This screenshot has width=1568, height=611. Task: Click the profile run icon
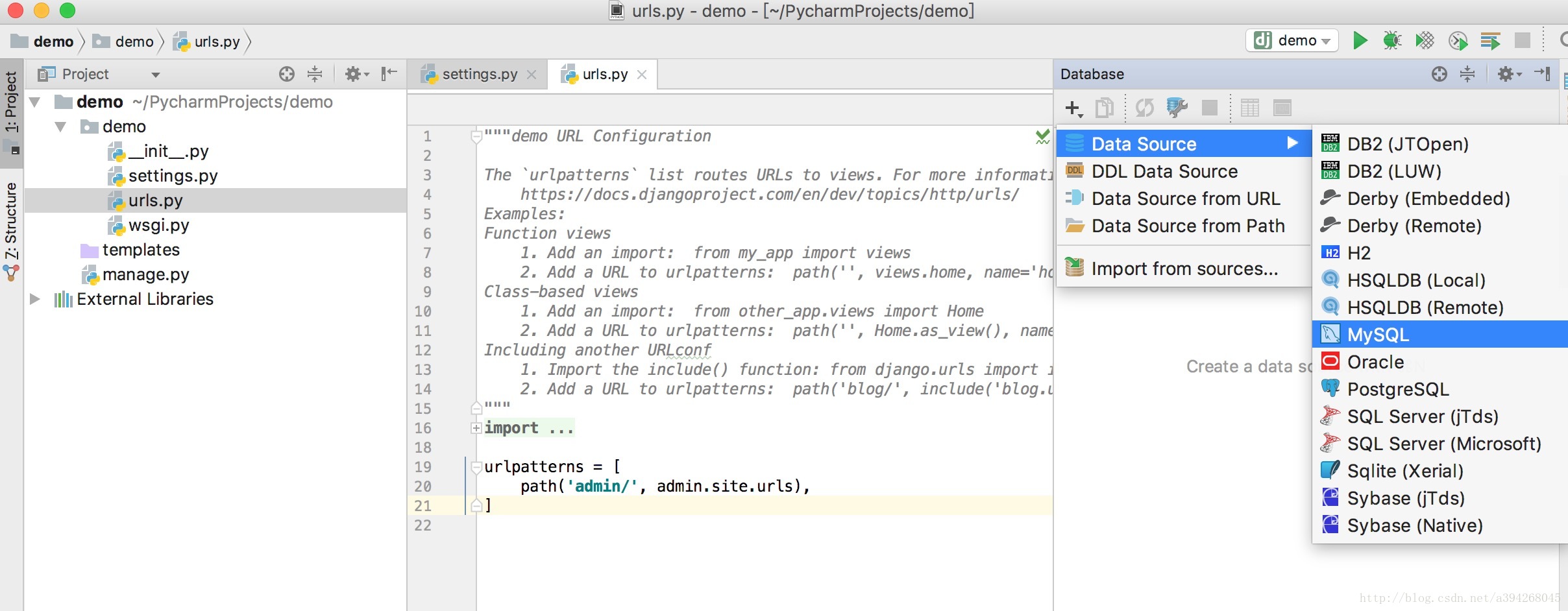[x=1458, y=41]
